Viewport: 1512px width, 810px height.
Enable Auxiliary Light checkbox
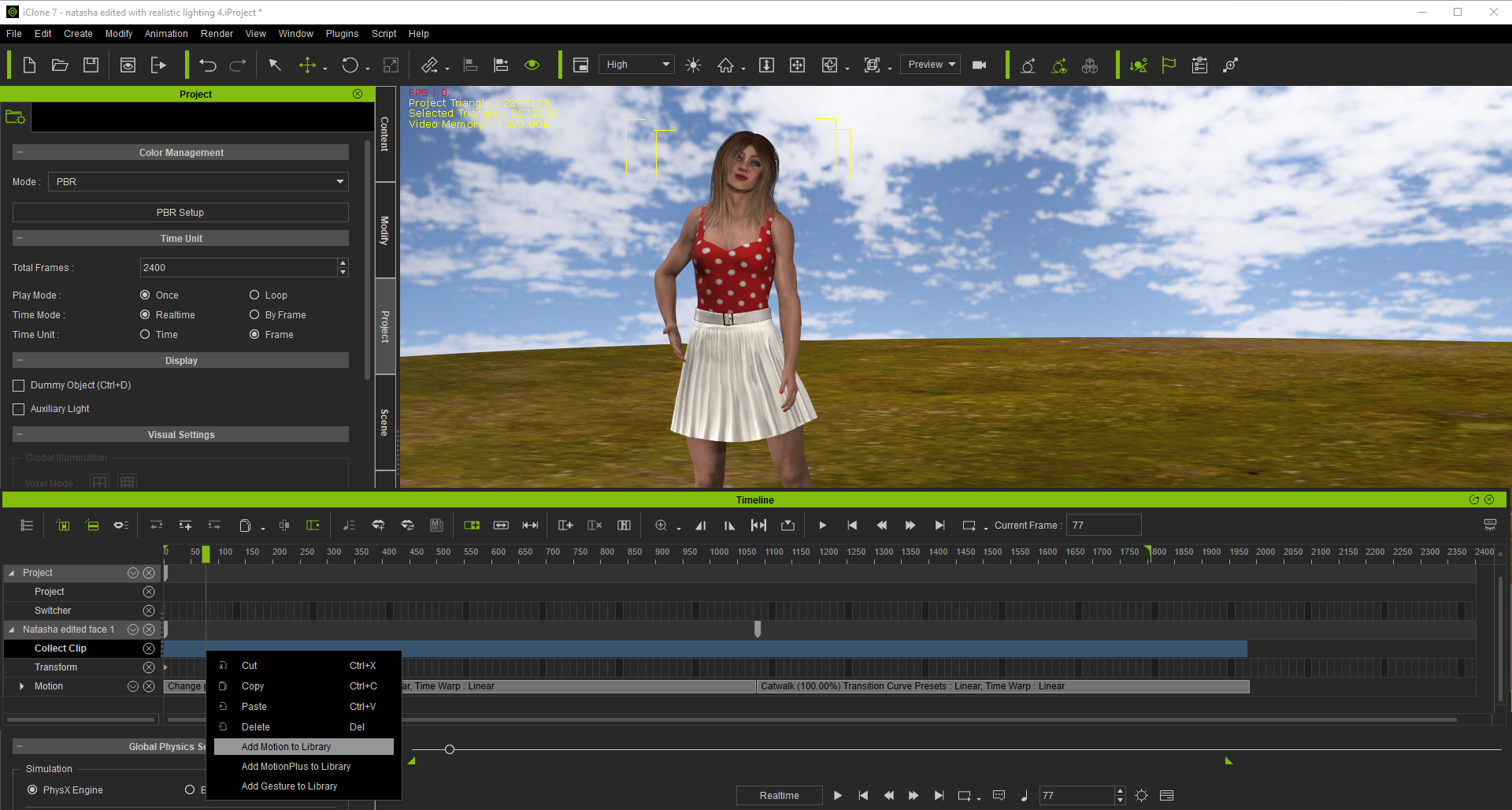tap(19, 409)
